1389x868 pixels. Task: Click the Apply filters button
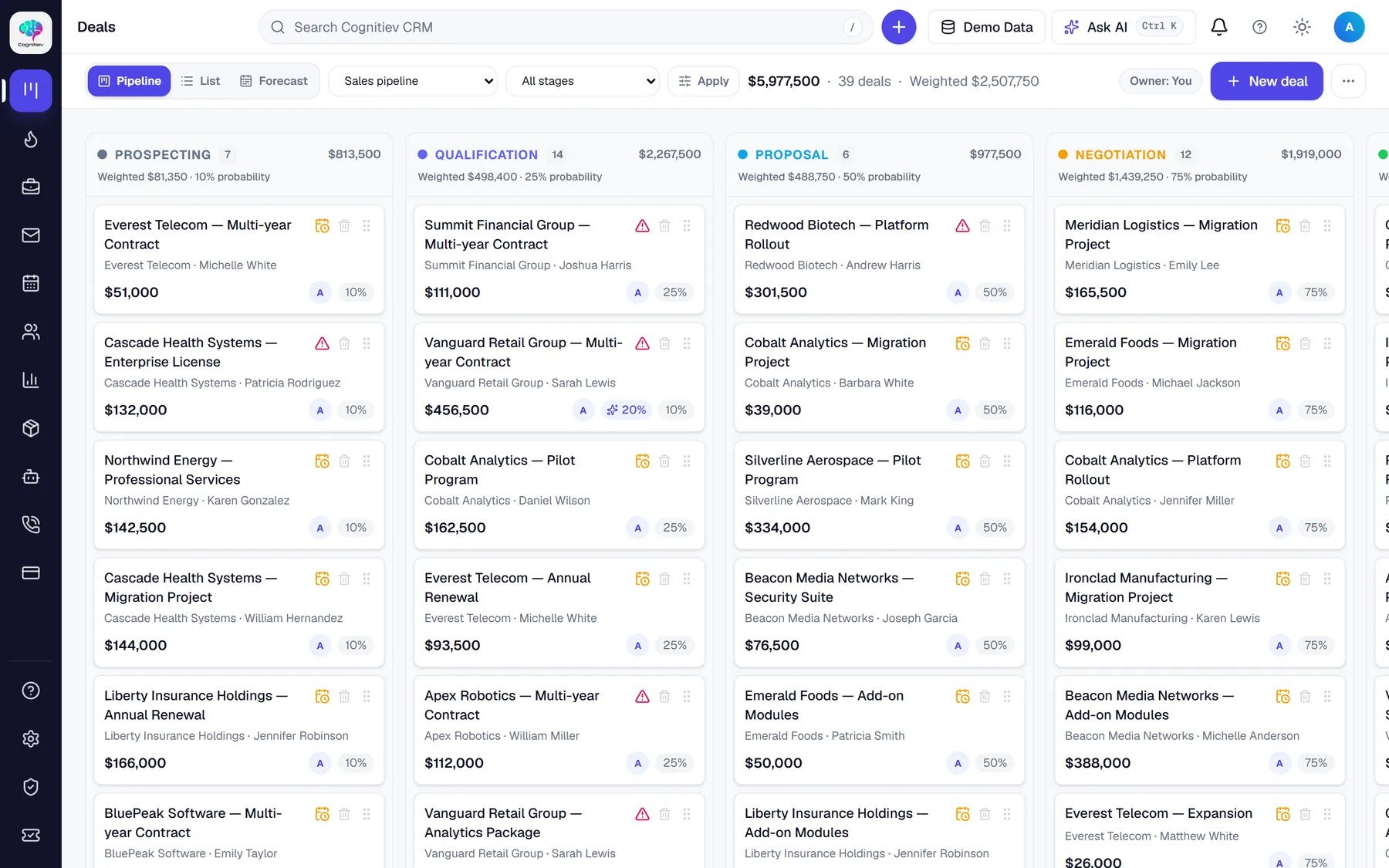(x=704, y=81)
